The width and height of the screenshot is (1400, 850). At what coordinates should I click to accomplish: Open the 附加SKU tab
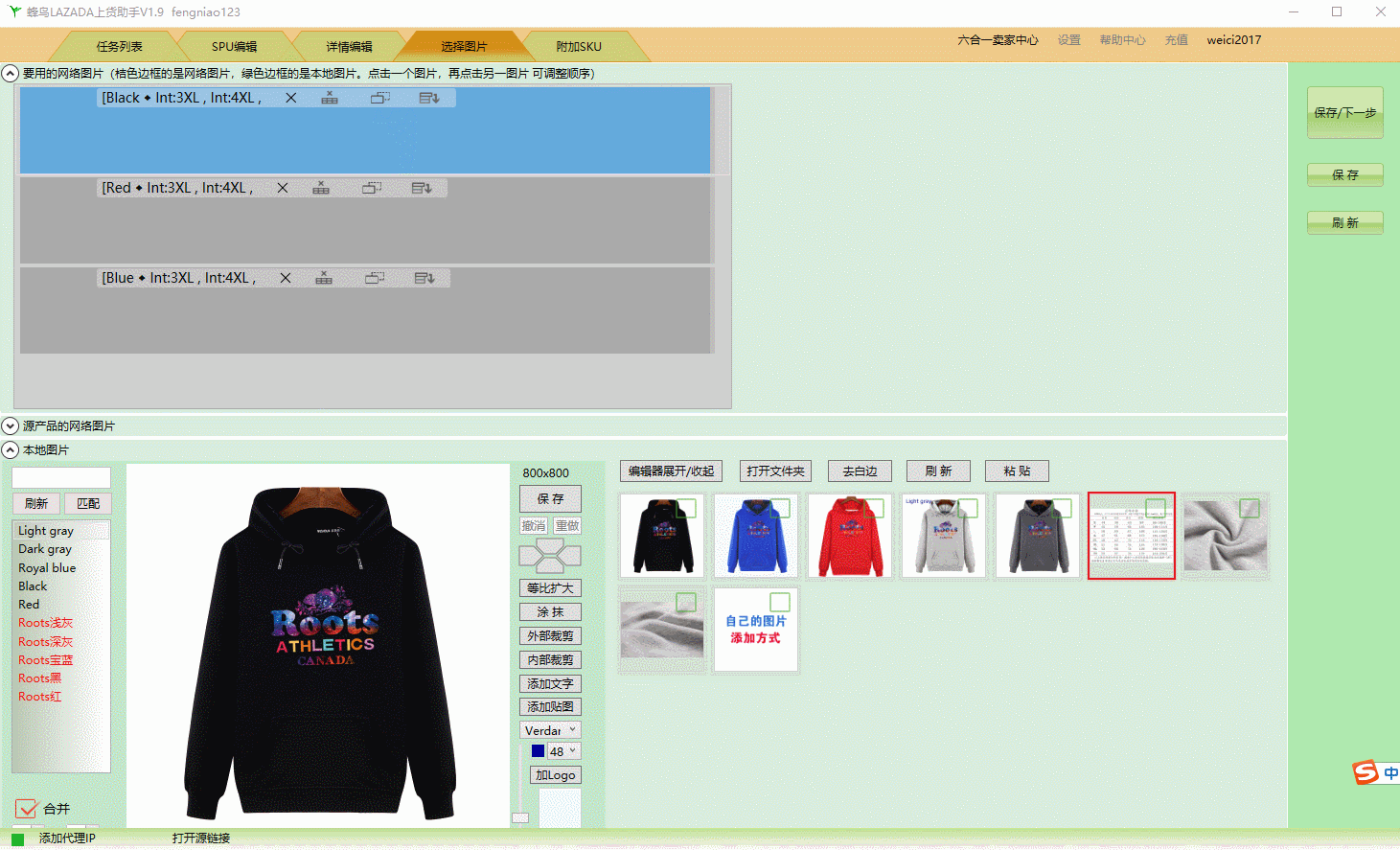pyautogui.click(x=579, y=46)
